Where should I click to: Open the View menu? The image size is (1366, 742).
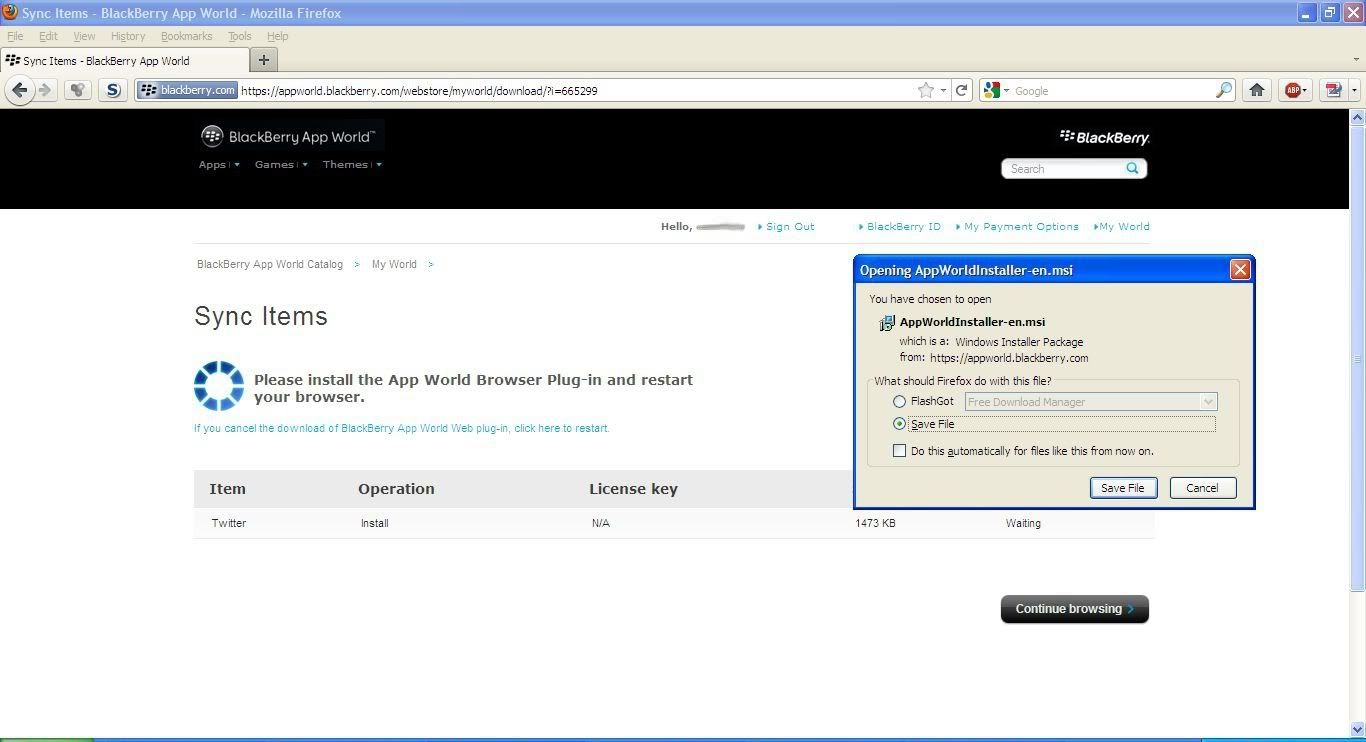[84, 36]
